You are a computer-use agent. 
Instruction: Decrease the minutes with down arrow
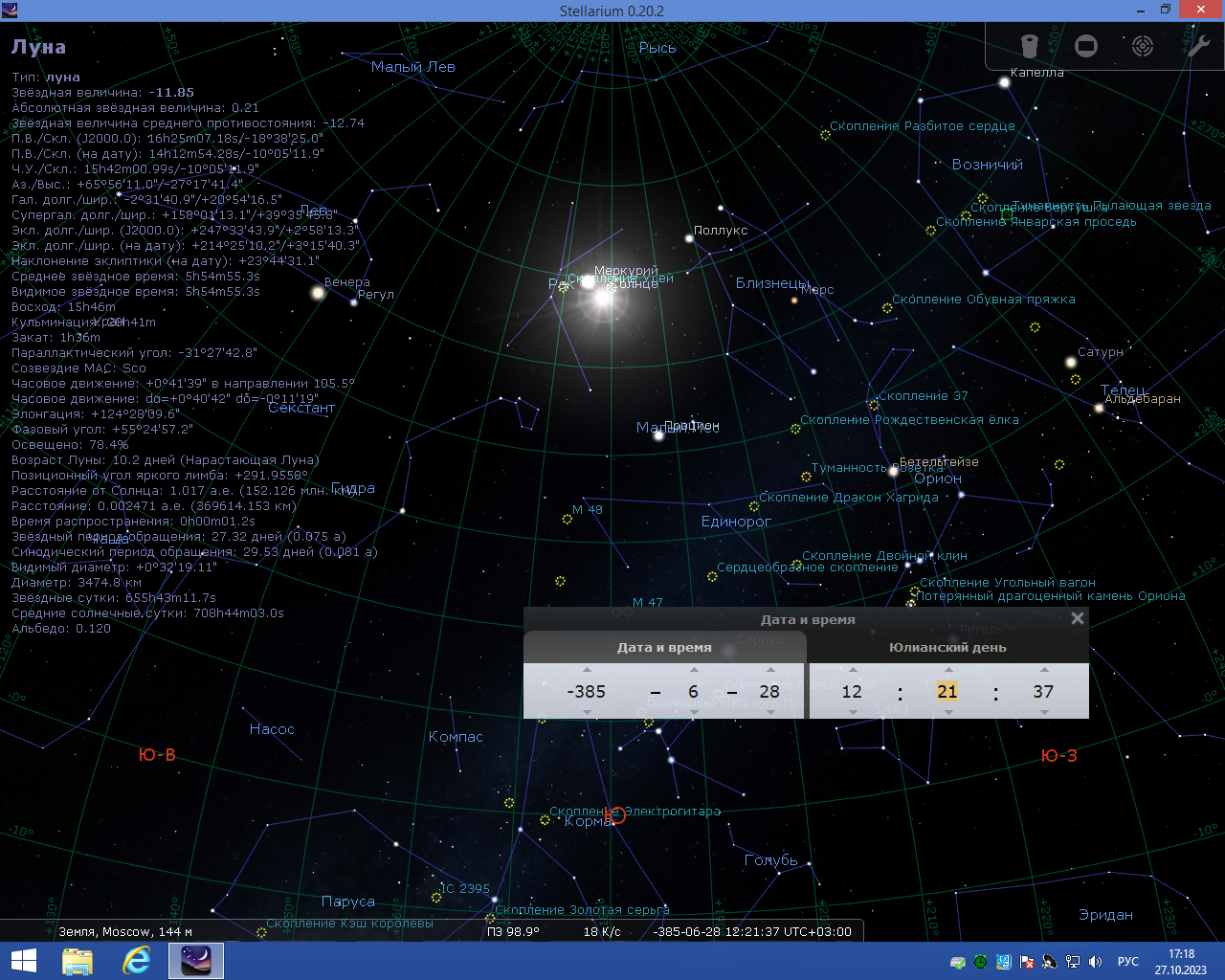point(948,712)
